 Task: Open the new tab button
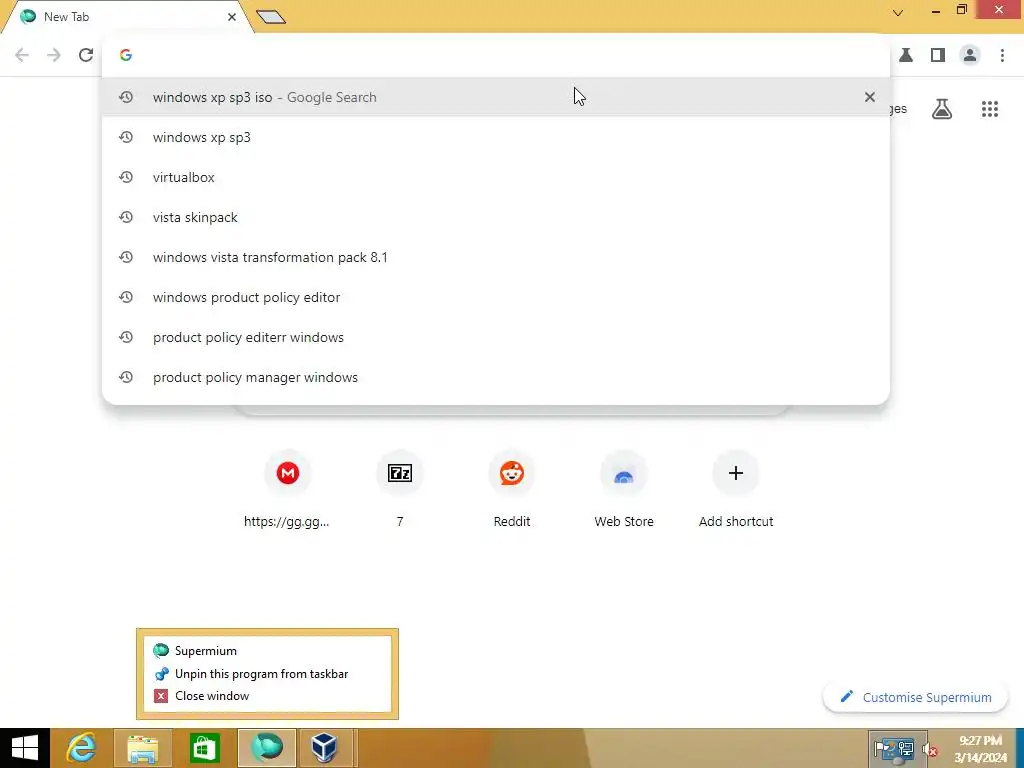pos(271,17)
